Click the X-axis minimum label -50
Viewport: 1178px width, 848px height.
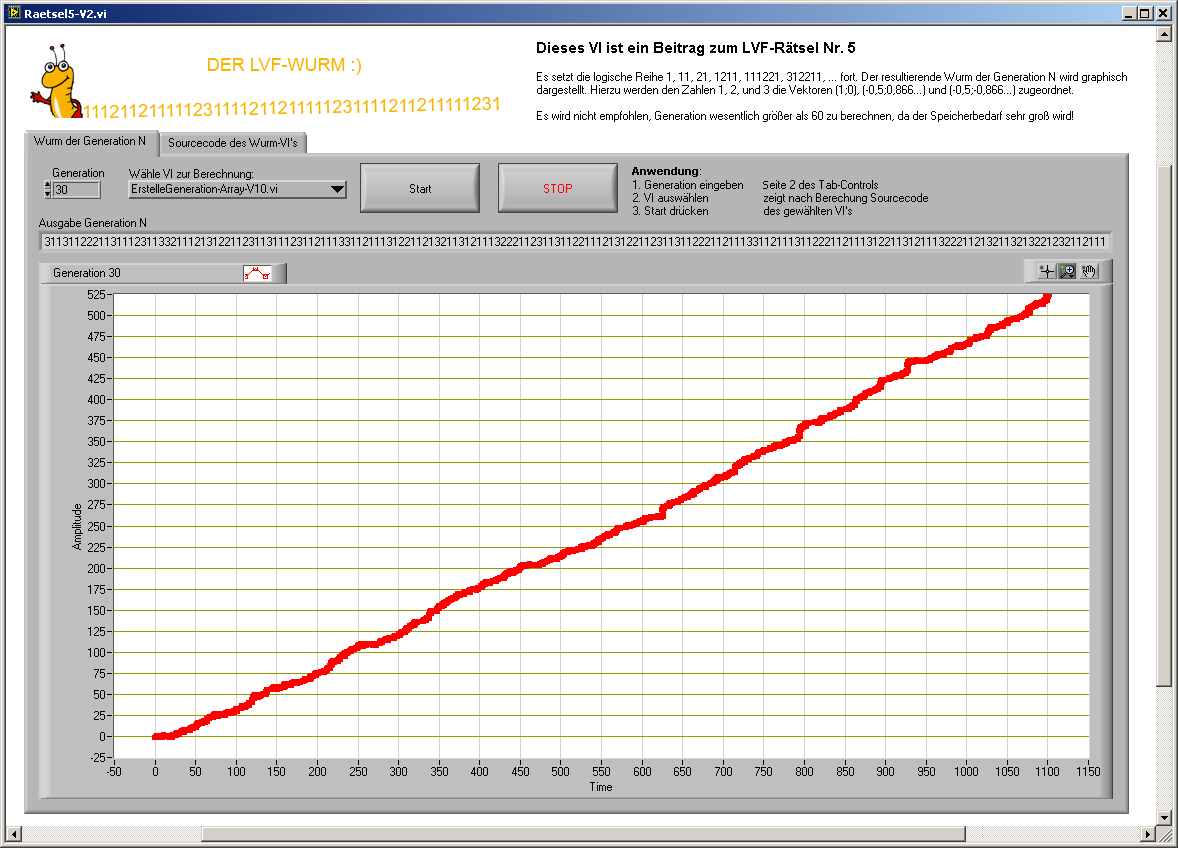click(113, 771)
